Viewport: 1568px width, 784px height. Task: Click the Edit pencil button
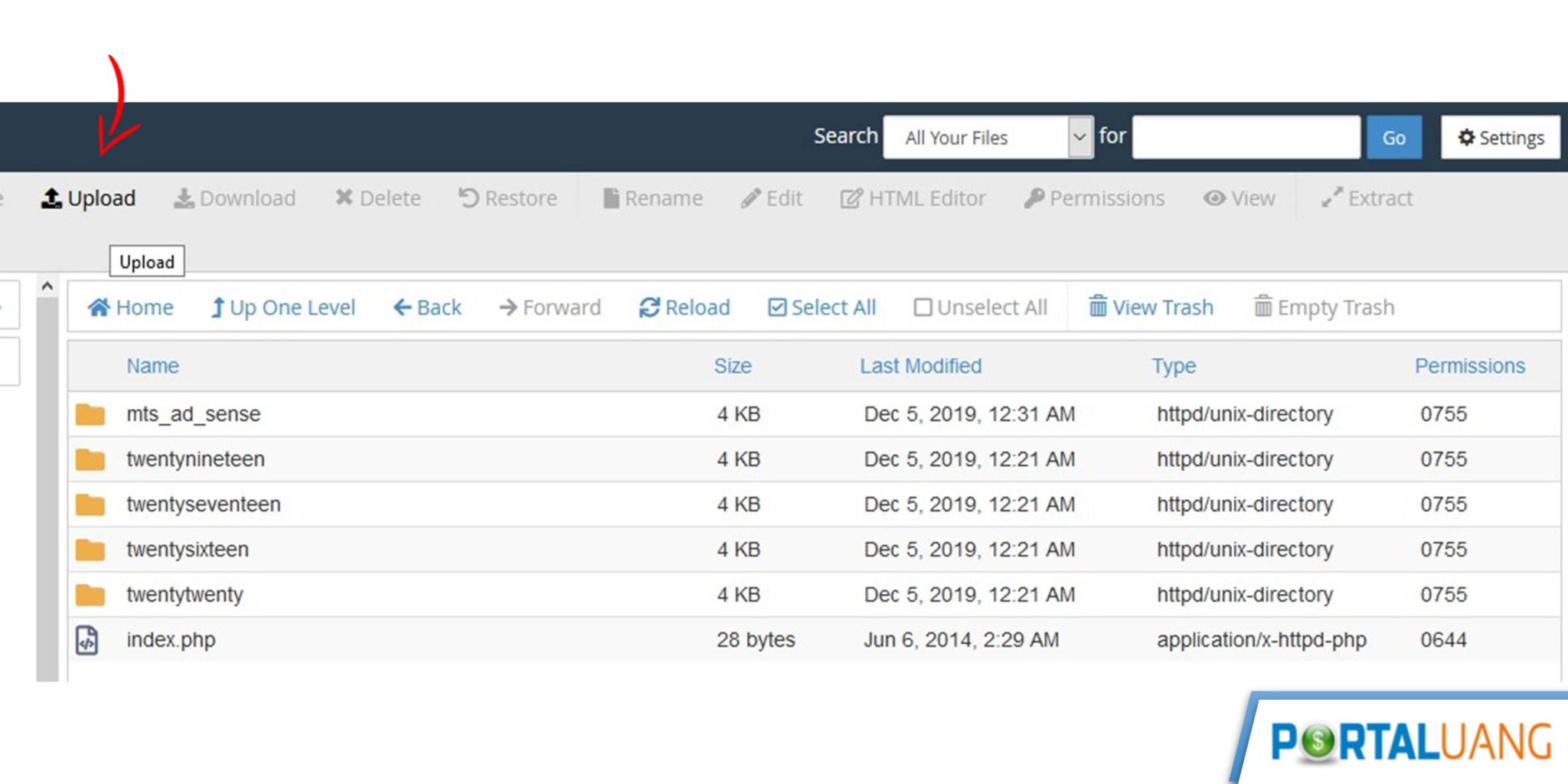pos(771,198)
